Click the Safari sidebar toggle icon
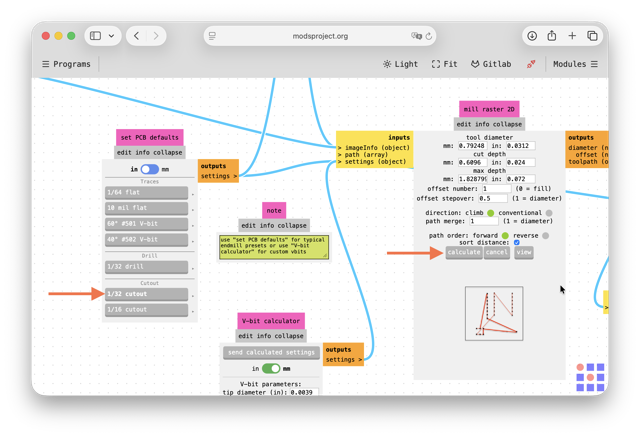640x437 pixels. click(96, 36)
